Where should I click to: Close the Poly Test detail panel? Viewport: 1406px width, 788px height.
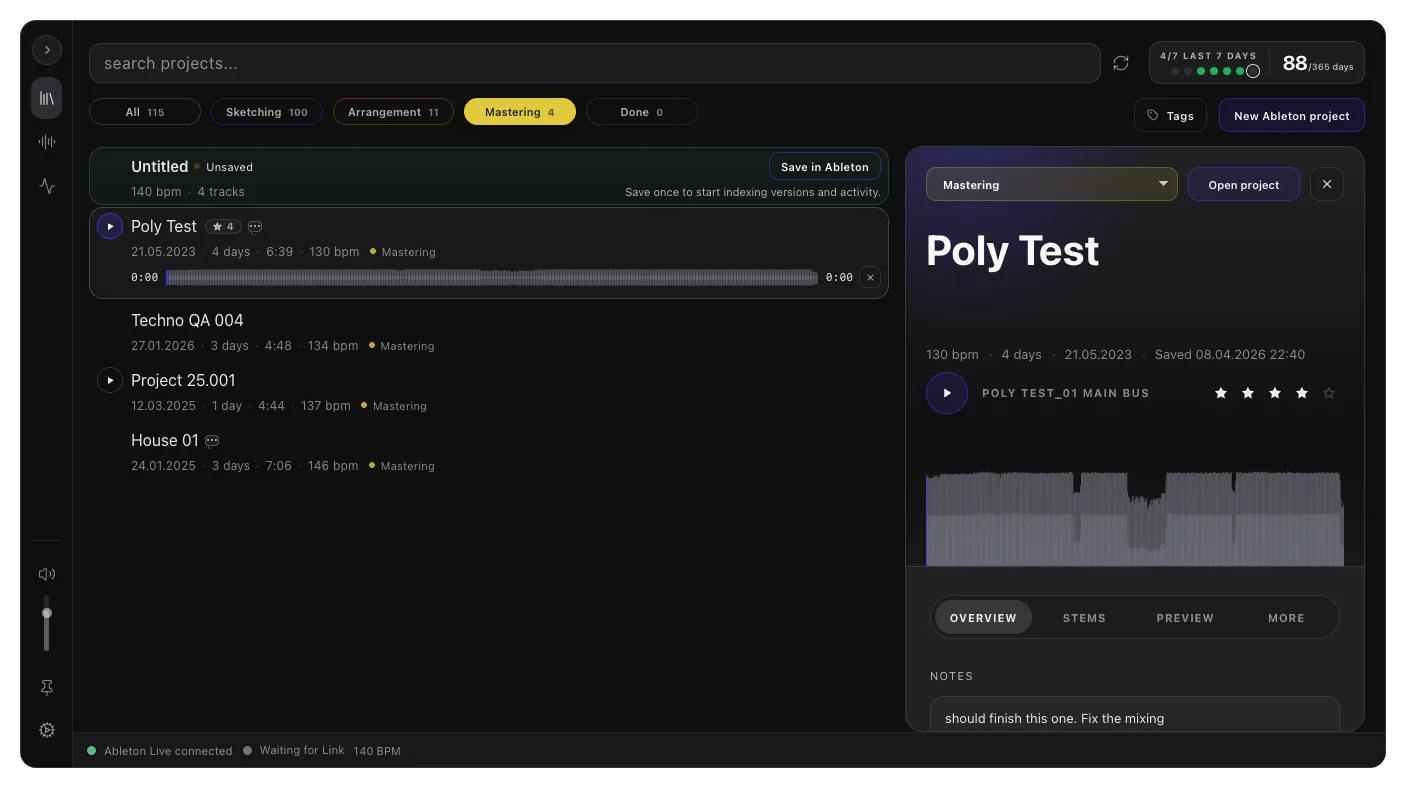click(1327, 185)
